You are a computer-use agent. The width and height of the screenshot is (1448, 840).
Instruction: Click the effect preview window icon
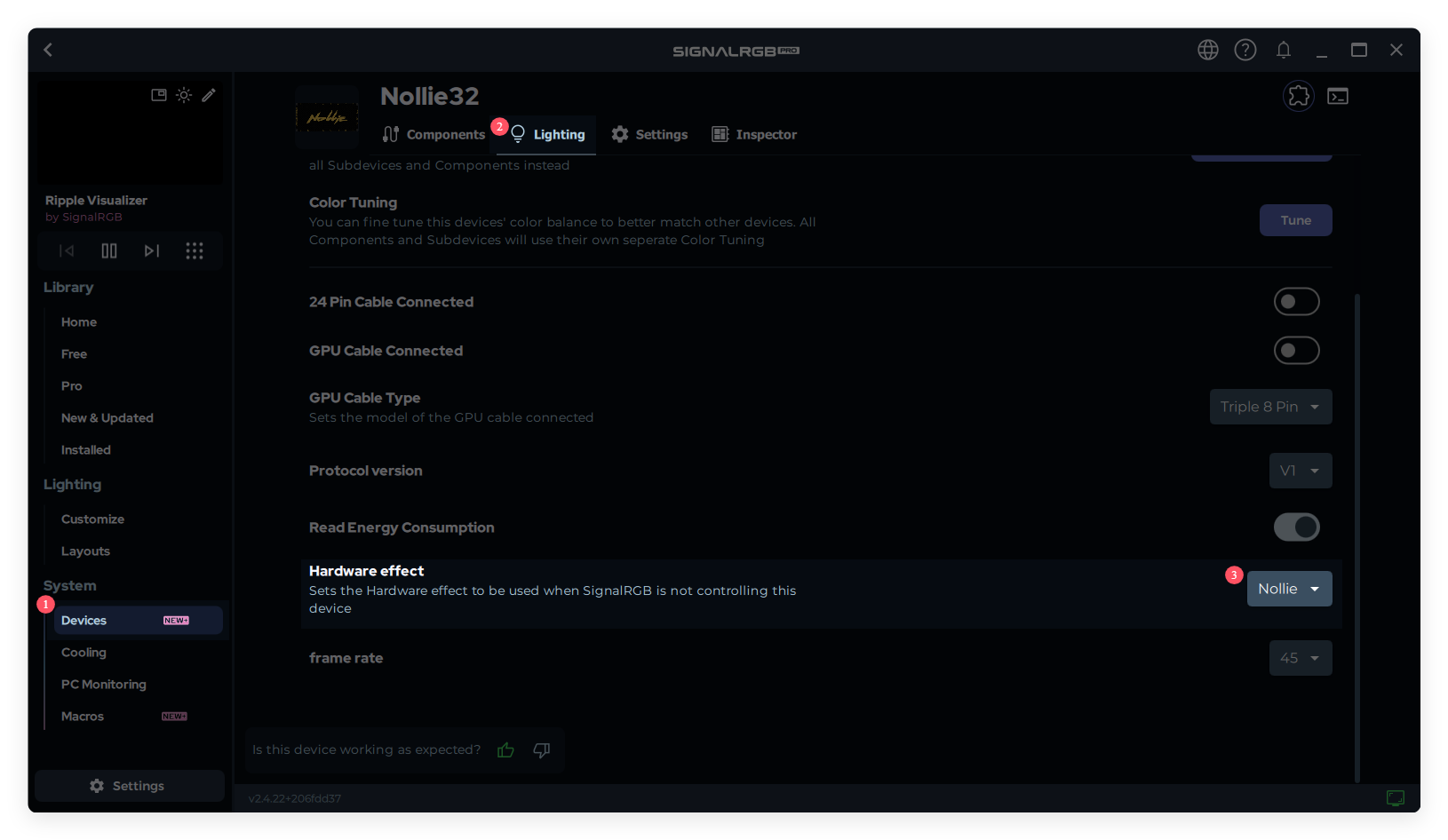159,95
